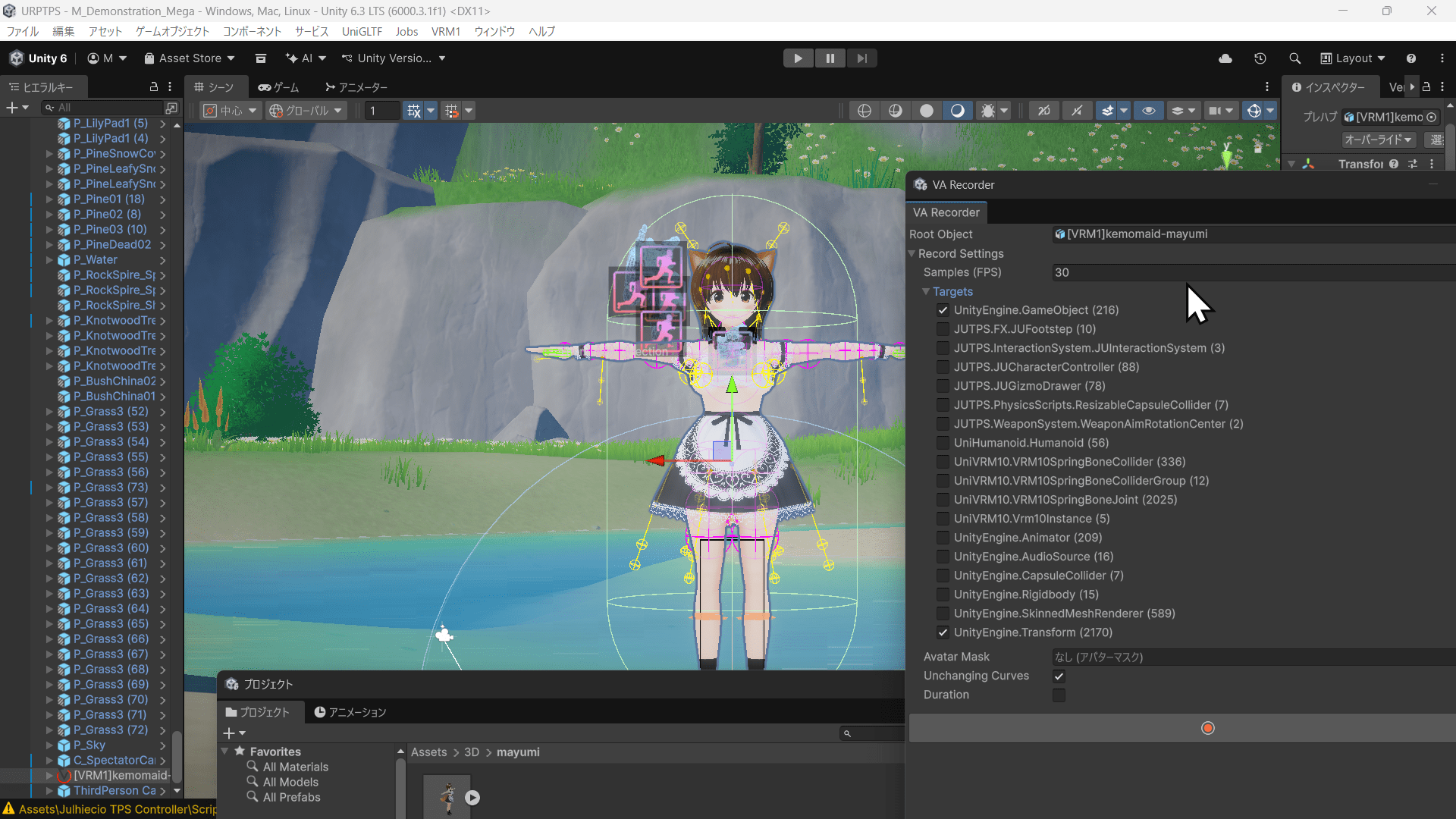Enable the Duration checkbox
This screenshot has height=819, width=1456.
pos(1059,695)
